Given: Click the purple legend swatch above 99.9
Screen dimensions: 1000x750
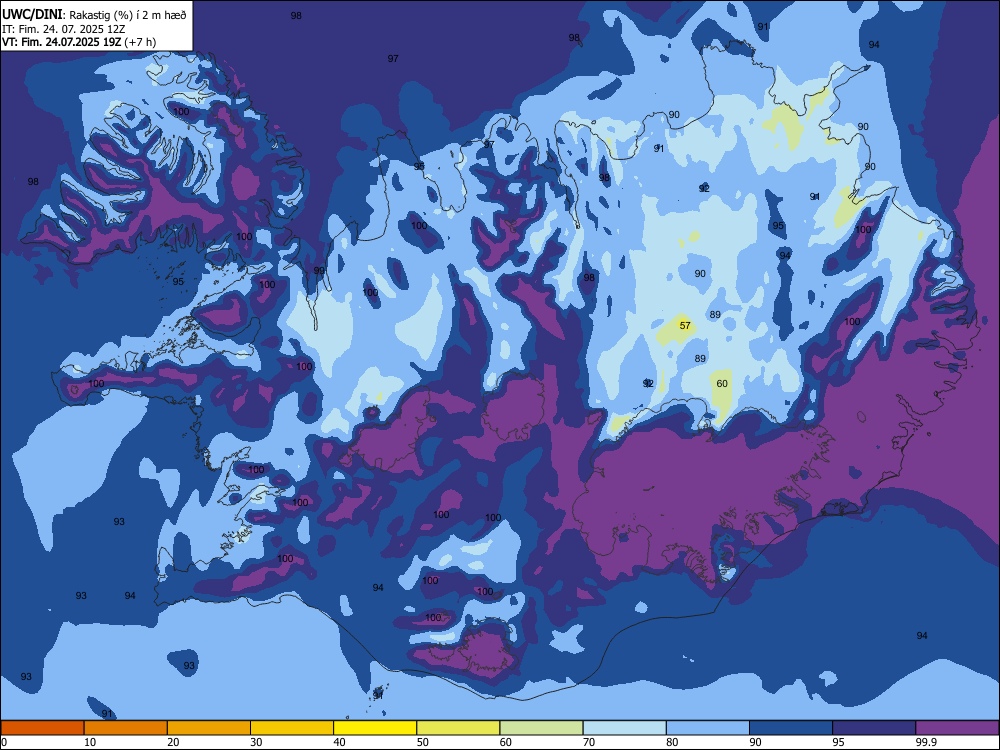Looking at the screenshot, I should point(957,728).
